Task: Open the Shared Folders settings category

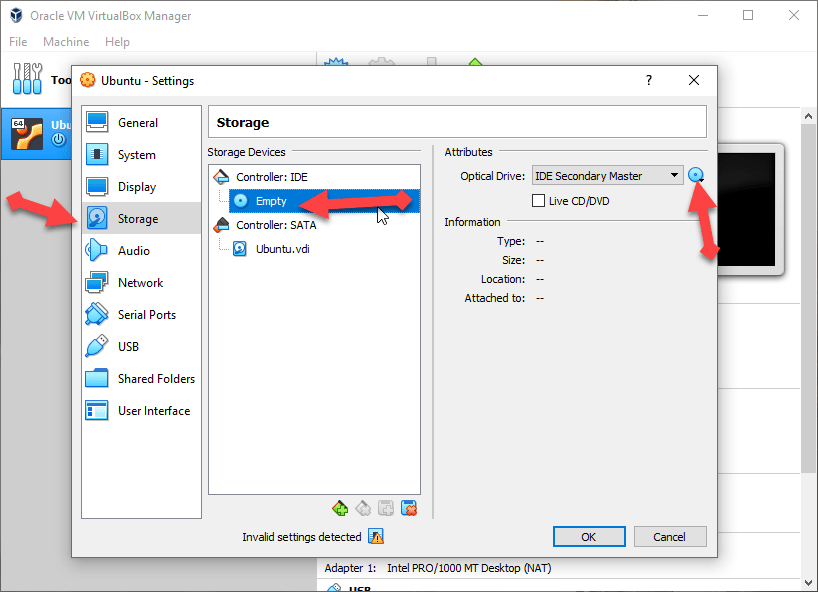Action: pyautogui.click(x=156, y=379)
